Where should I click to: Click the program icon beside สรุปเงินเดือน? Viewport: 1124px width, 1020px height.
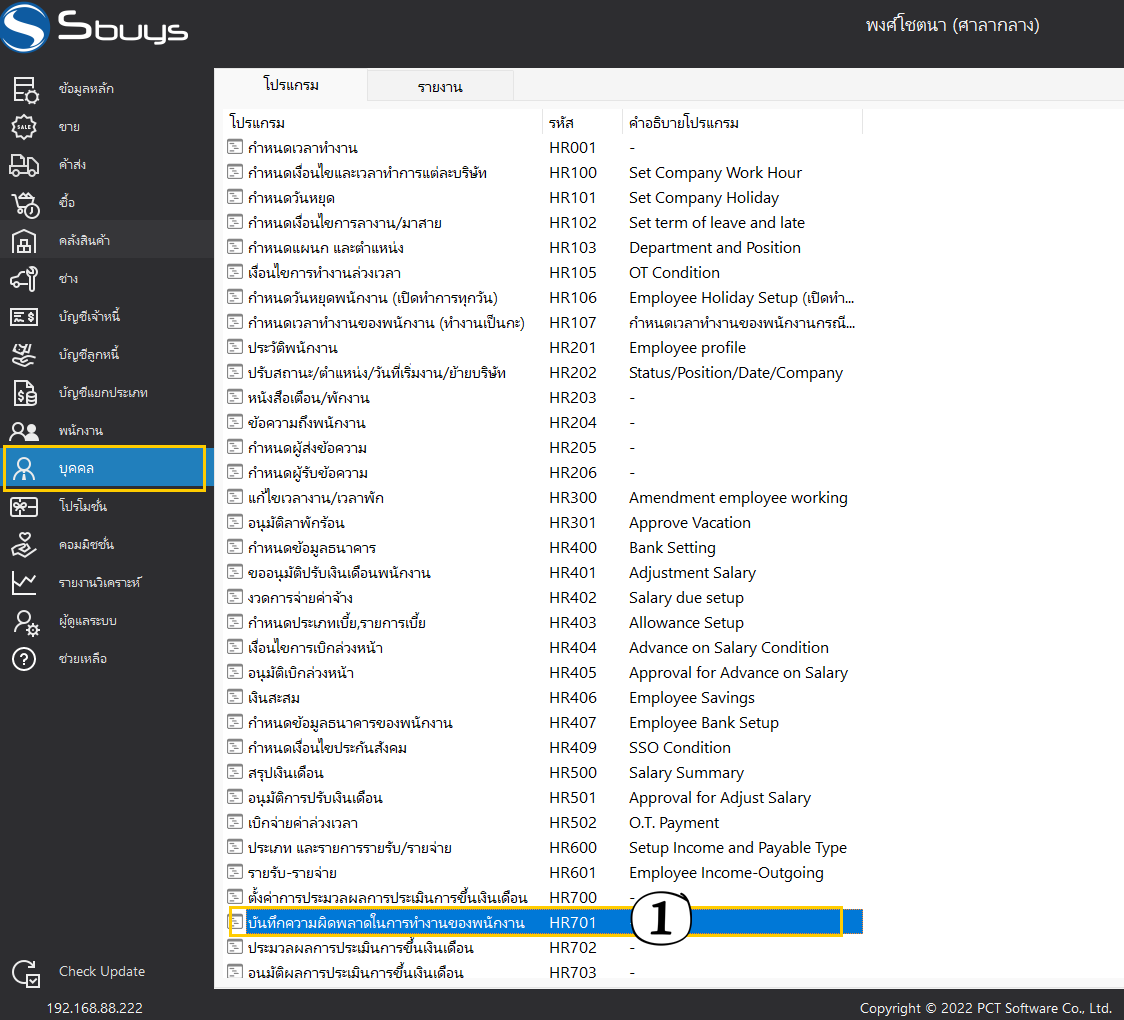234,772
